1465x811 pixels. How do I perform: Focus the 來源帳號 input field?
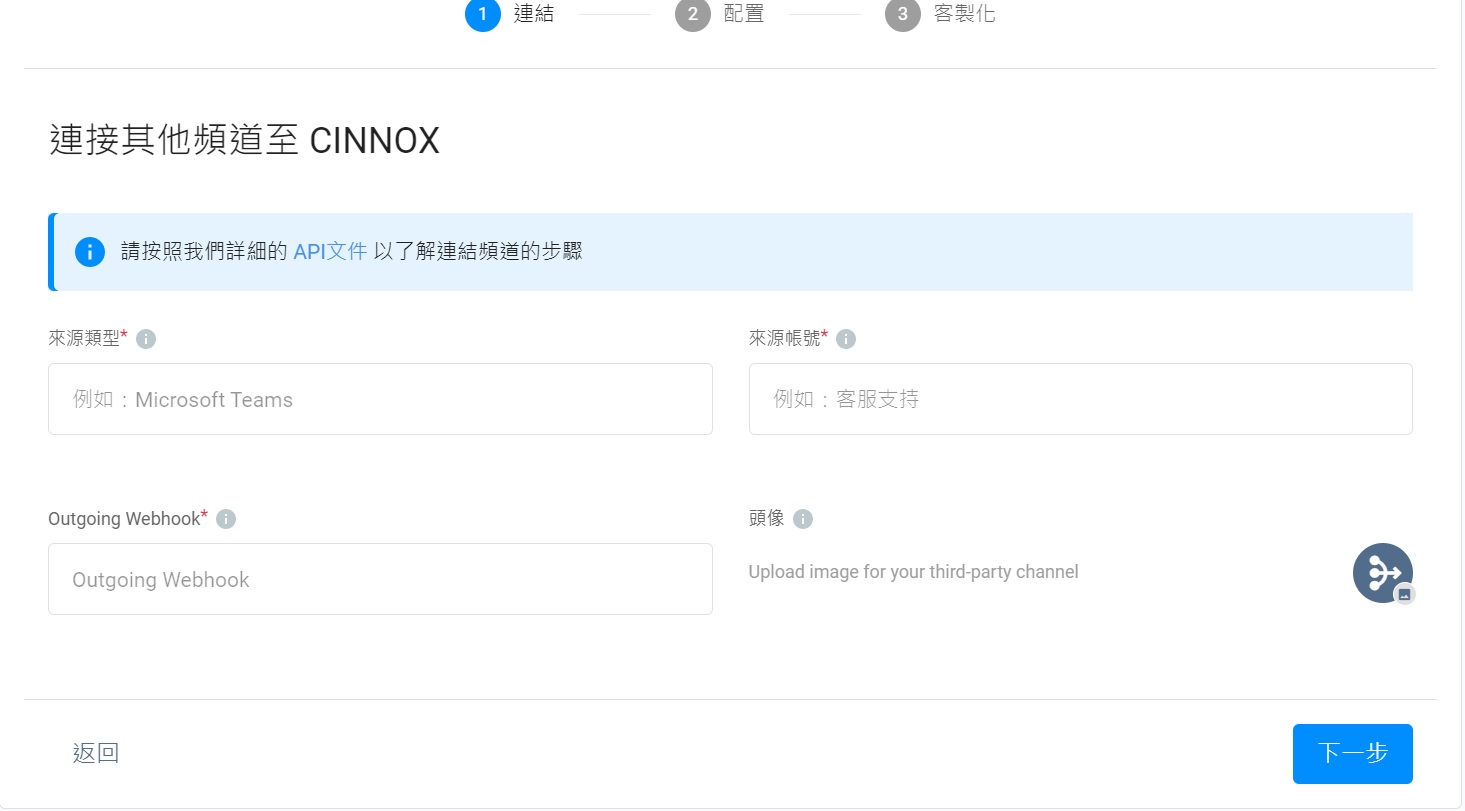point(1081,399)
